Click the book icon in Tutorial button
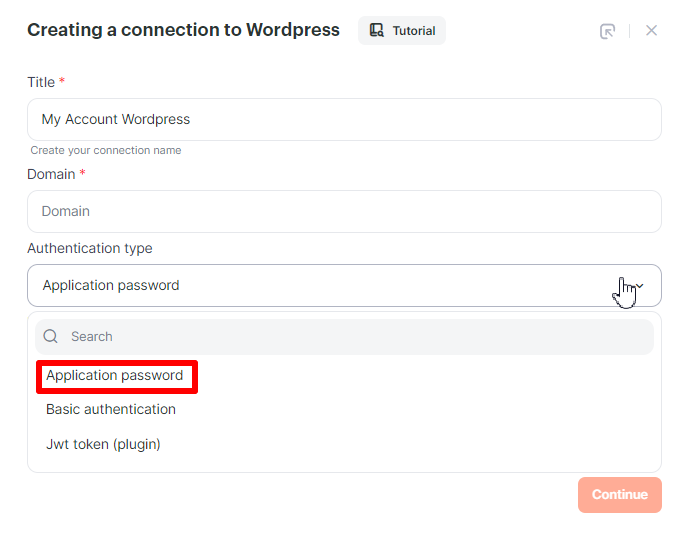 (377, 31)
